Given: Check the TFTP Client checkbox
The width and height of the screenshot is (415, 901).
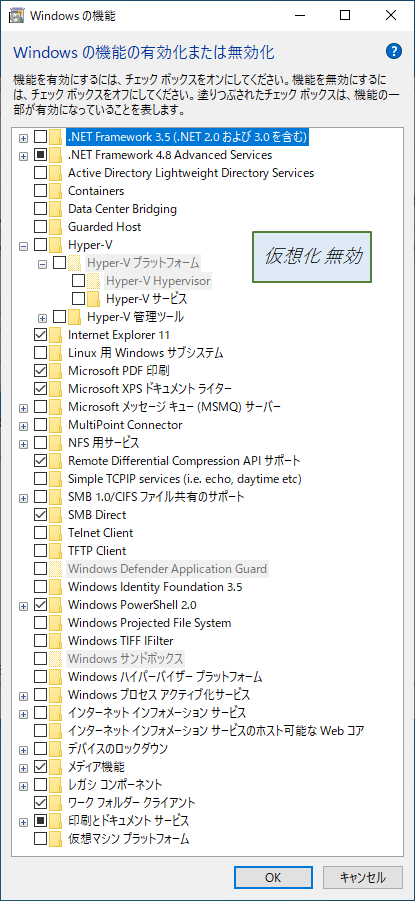Looking at the screenshot, I should [x=40, y=551].
